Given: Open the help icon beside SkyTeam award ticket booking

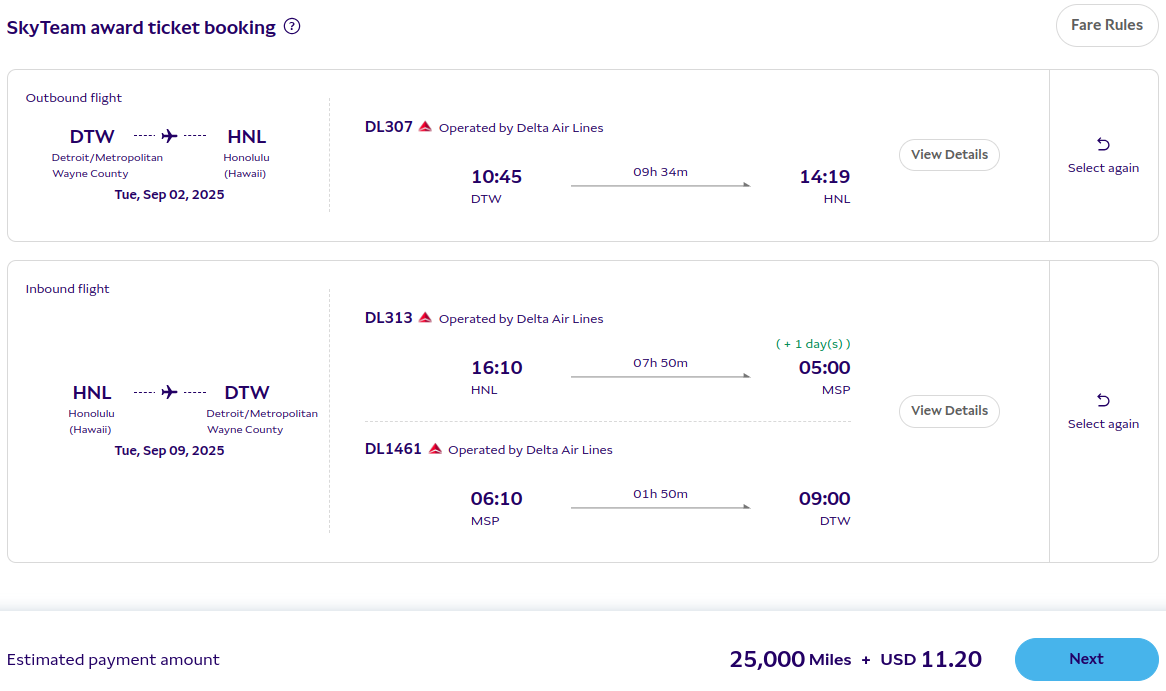Looking at the screenshot, I should click(292, 27).
